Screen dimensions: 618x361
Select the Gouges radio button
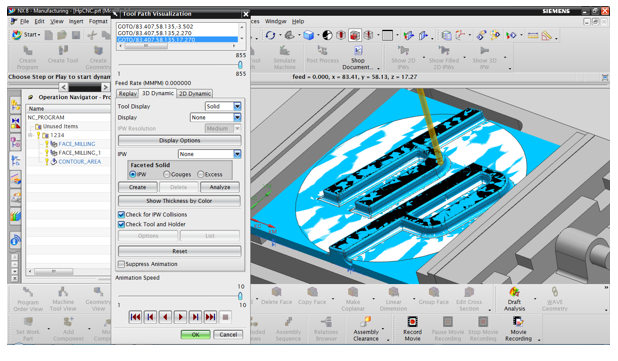point(167,174)
